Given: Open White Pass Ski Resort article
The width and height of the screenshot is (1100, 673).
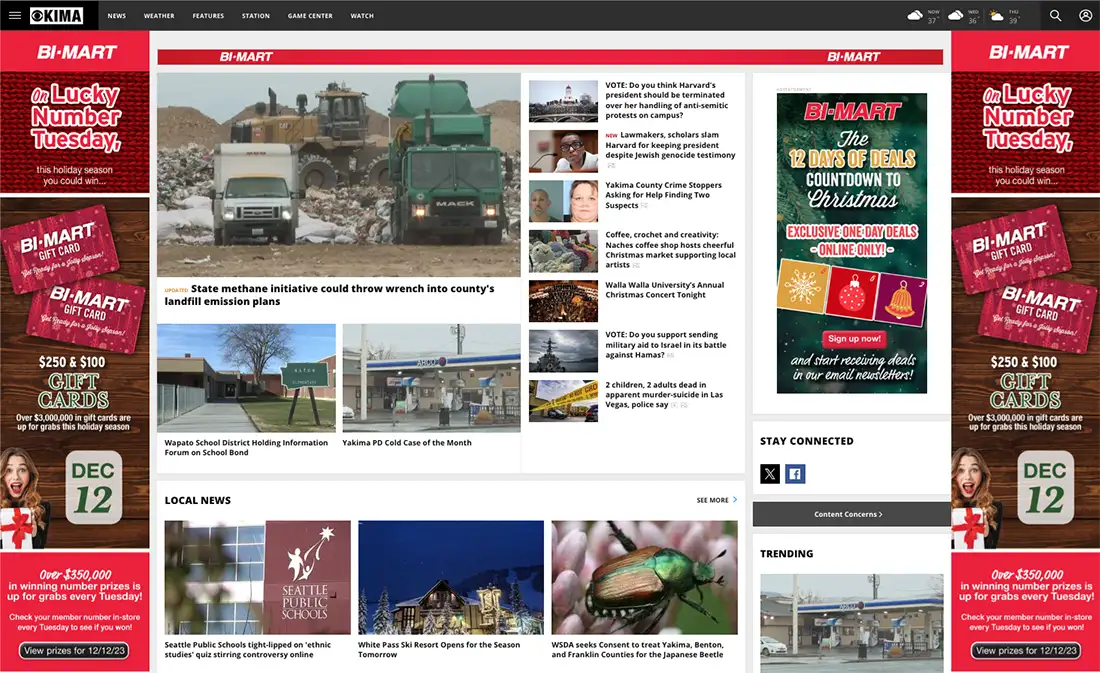Looking at the screenshot, I should pyautogui.click(x=439, y=649).
